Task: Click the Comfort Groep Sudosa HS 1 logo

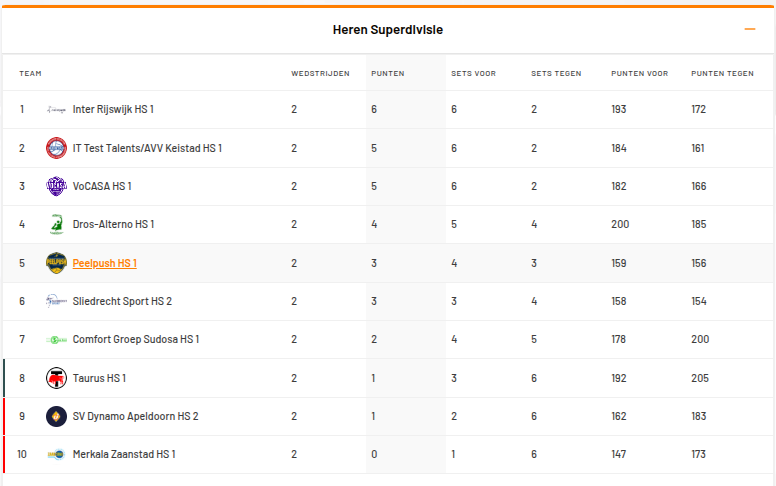Action: pos(56,340)
